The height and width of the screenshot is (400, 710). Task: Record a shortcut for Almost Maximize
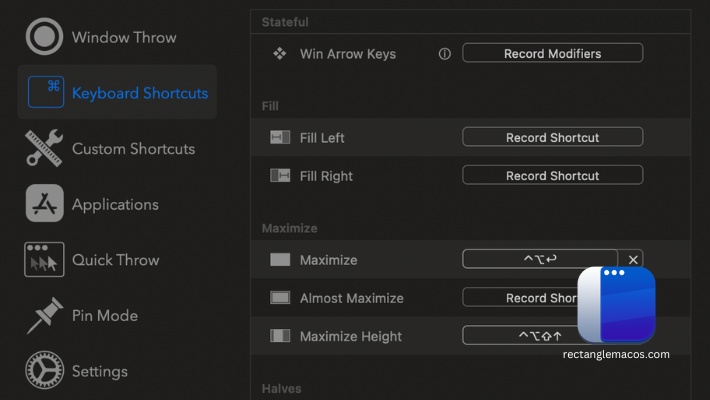(520, 298)
